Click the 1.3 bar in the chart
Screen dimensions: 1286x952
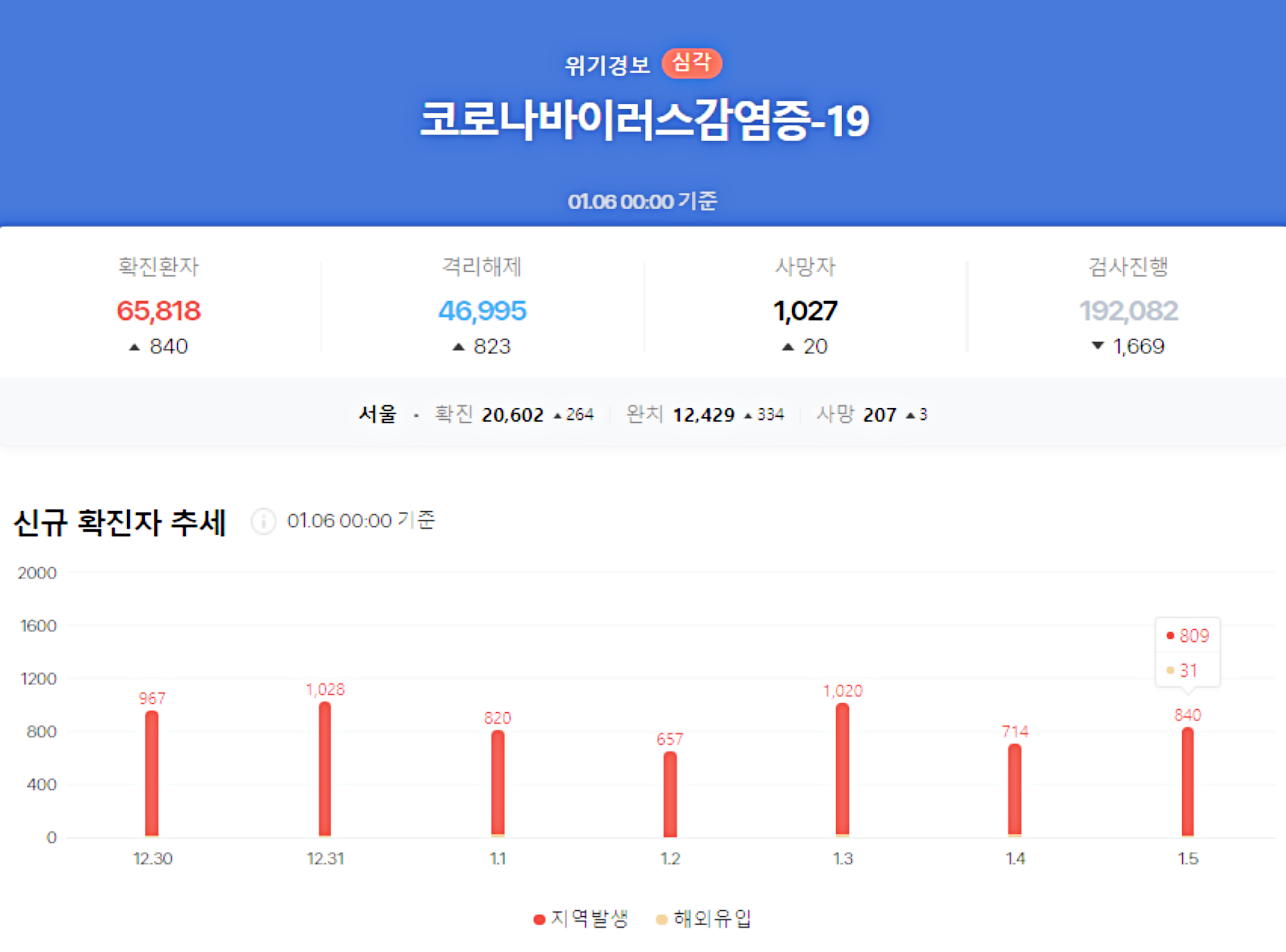click(842, 770)
